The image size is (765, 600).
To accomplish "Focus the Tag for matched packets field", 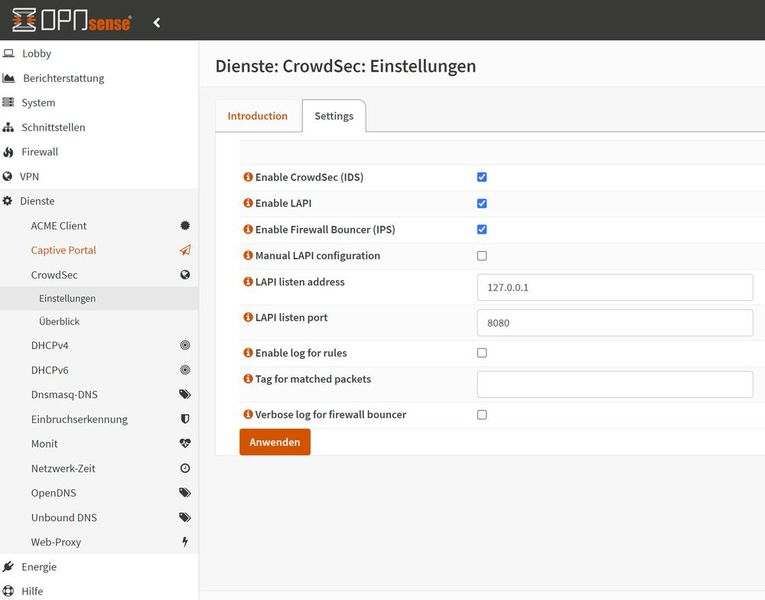I will click(x=615, y=384).
